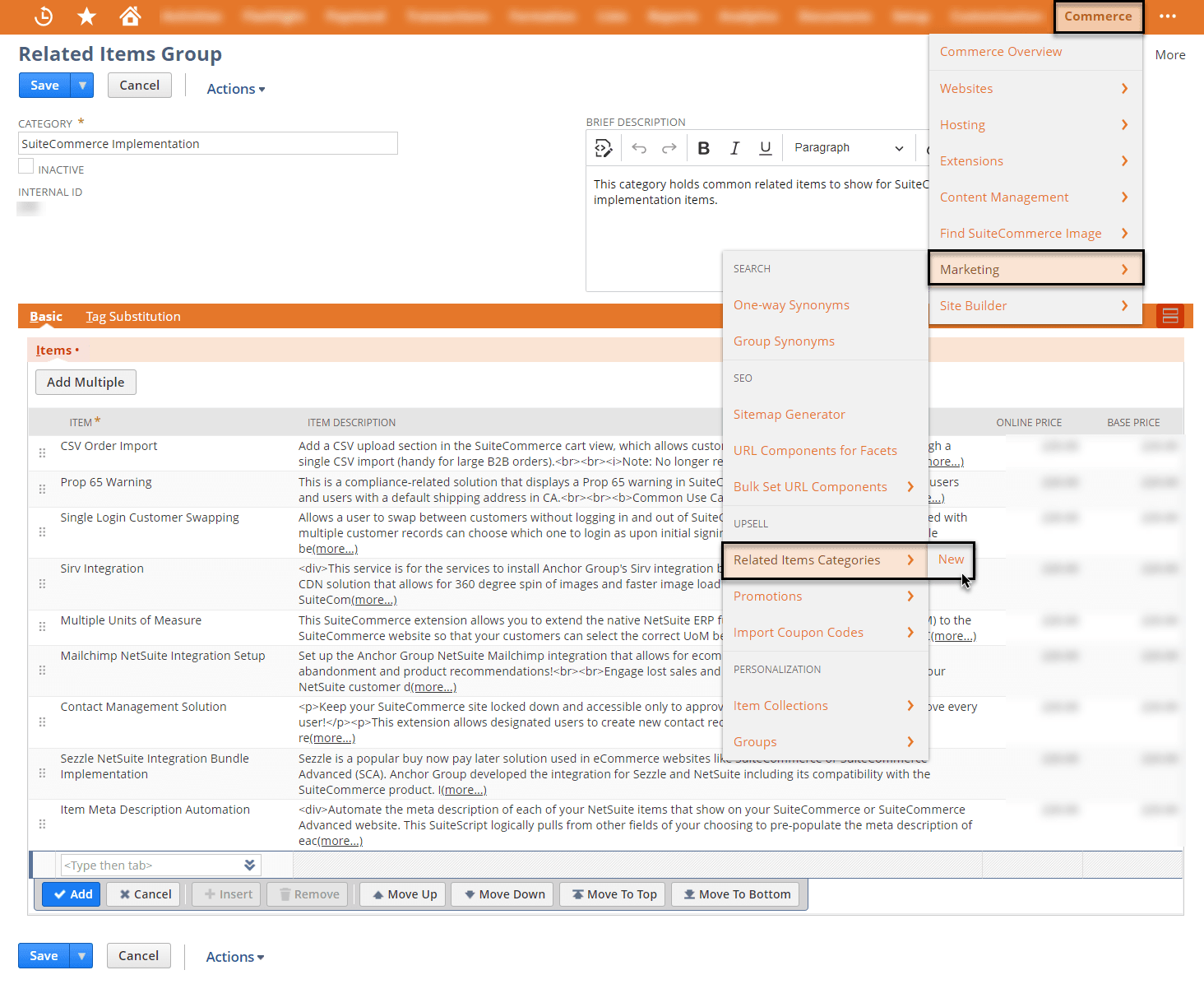Viewport: 1204px width, 984px height.
Task: Open the Marketing submenu
Action: 1035,269
